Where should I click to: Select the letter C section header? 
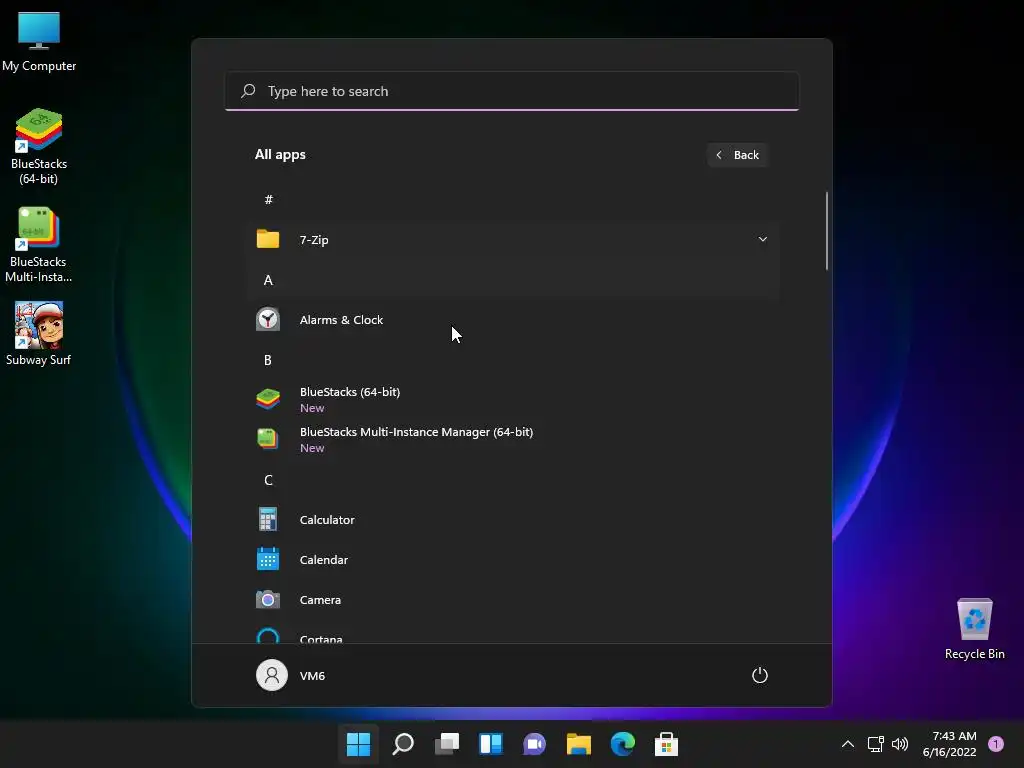point(268,480)
